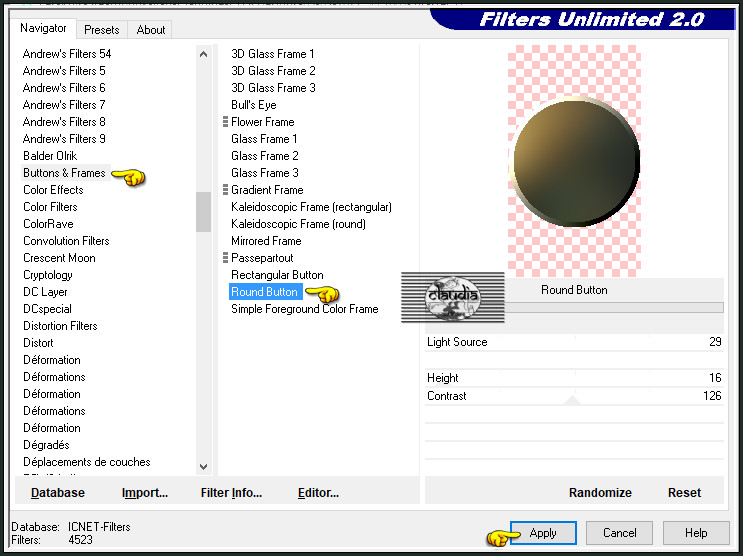The image size is (743, 556).
Task: Choose Gradient Frame filter
Action: pyautogui.click(x=267, y=190)
